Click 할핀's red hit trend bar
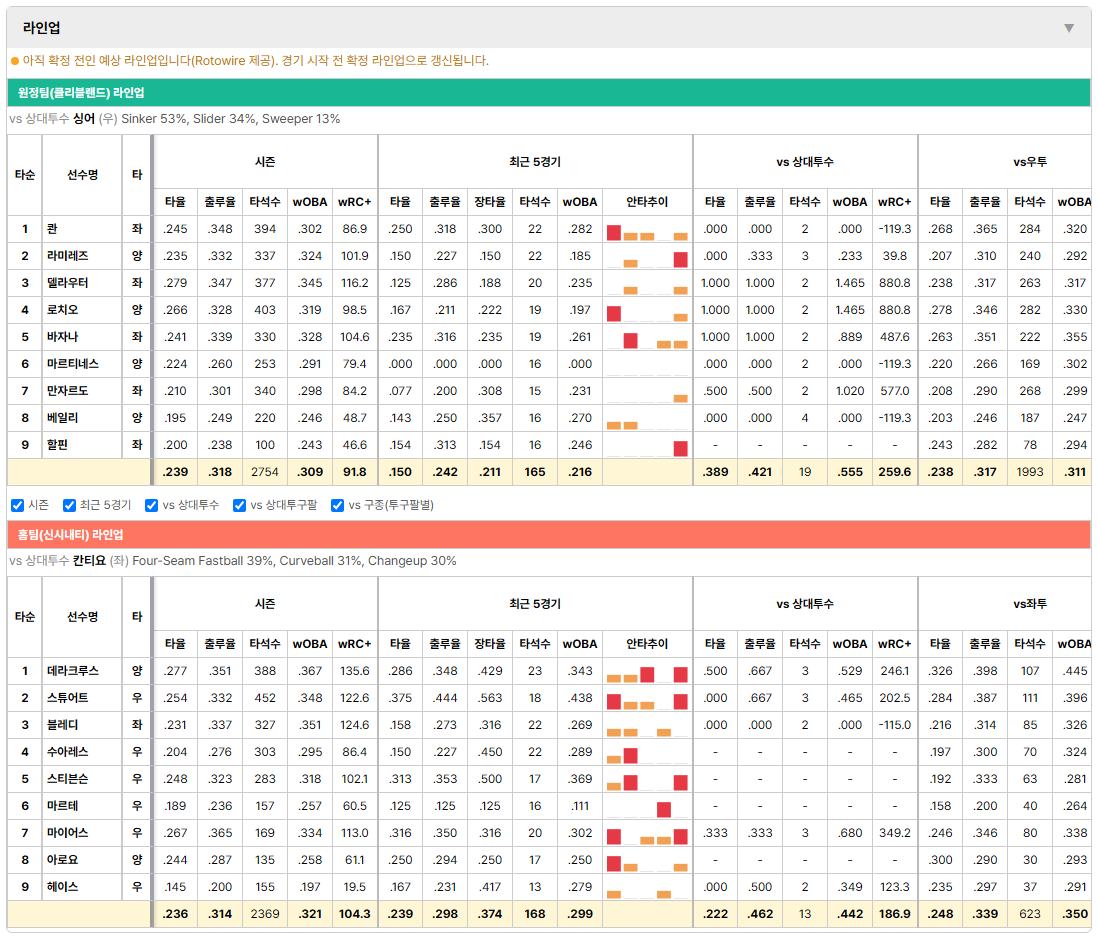 pos(680,448)
